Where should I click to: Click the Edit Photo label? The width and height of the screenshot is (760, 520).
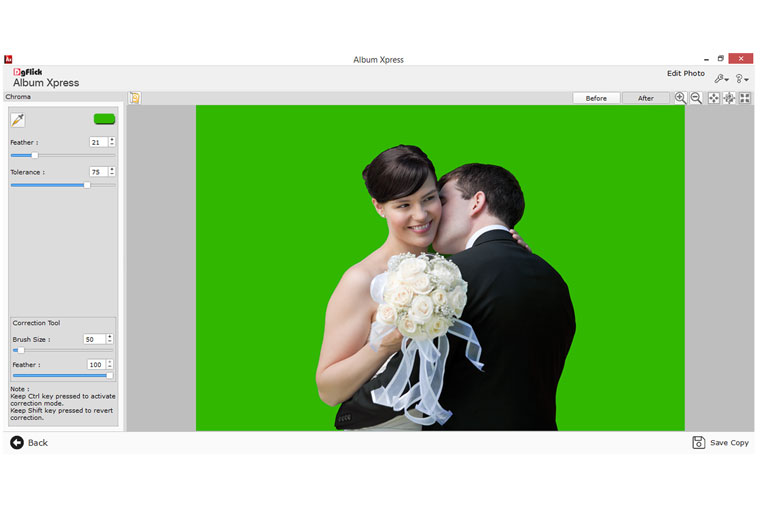click(x=686, y=73)
